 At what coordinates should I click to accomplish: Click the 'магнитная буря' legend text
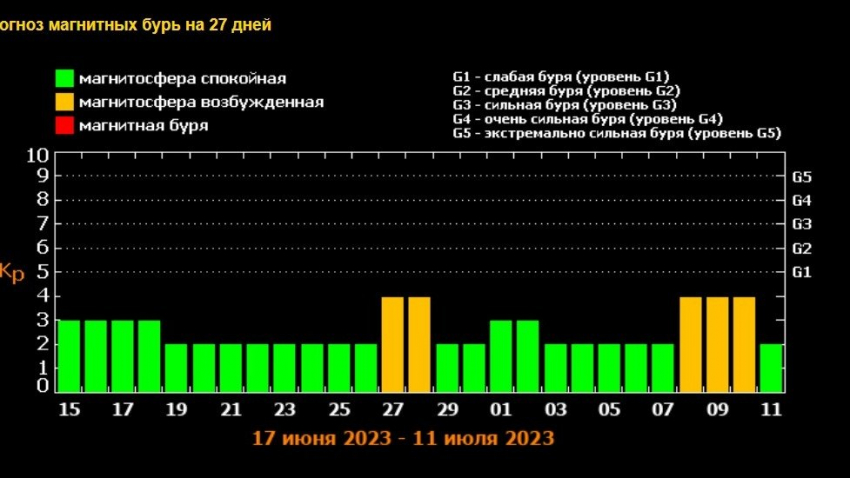(143, 125)
